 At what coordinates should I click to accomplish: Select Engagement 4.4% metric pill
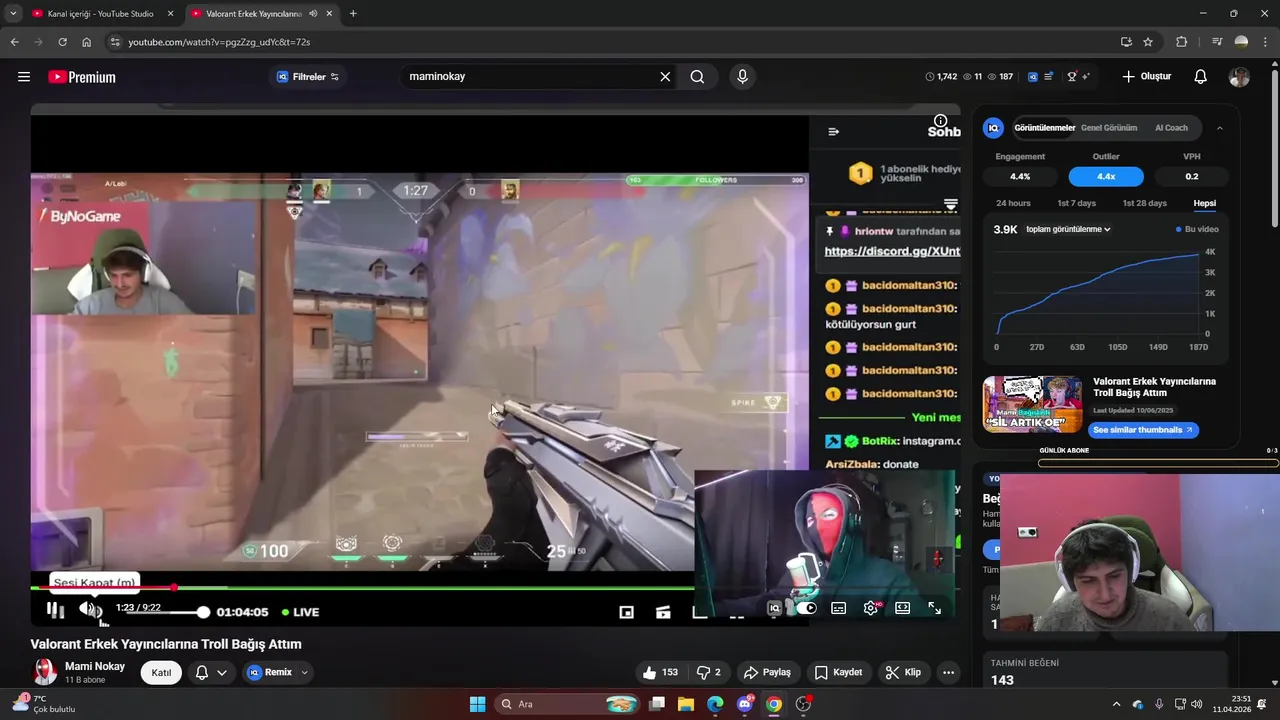coord(1020,176)
